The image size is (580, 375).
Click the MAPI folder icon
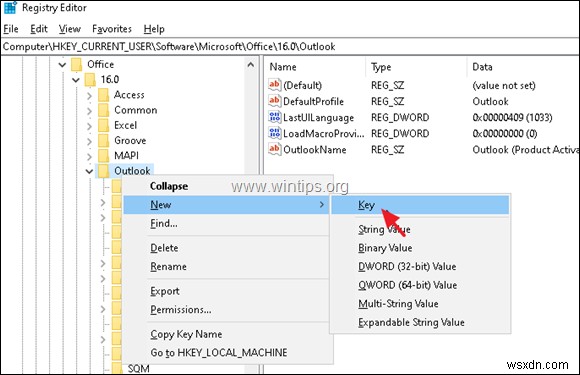104,155
